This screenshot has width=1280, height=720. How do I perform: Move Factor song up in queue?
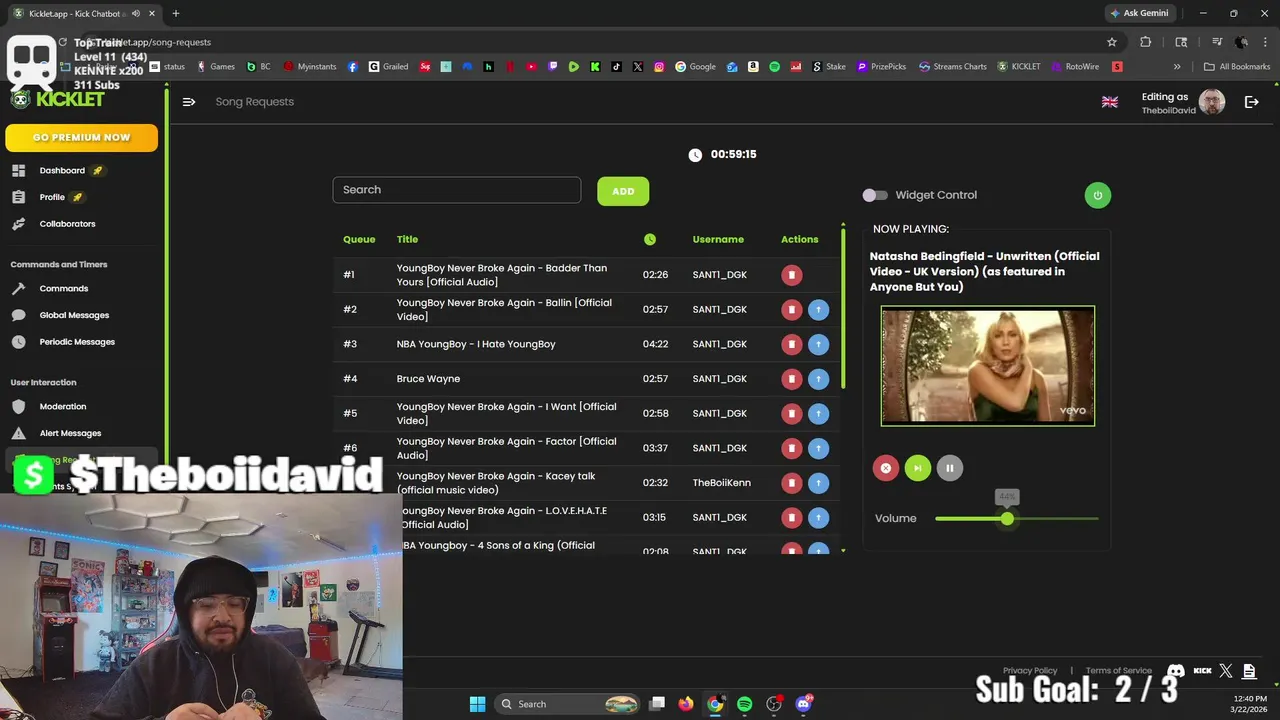tap(818, 448)
